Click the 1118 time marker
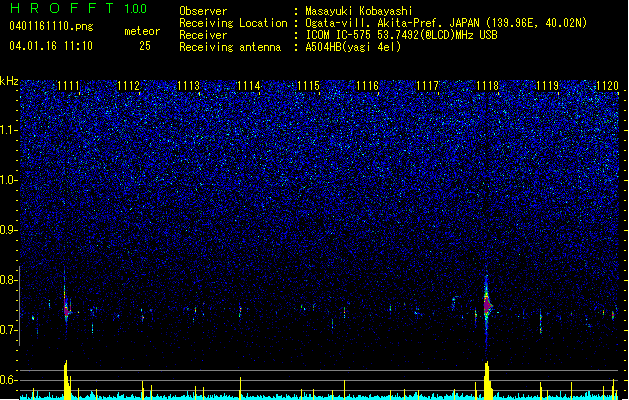The width and height of the screenshot is (629, 400). pos(487,86)
